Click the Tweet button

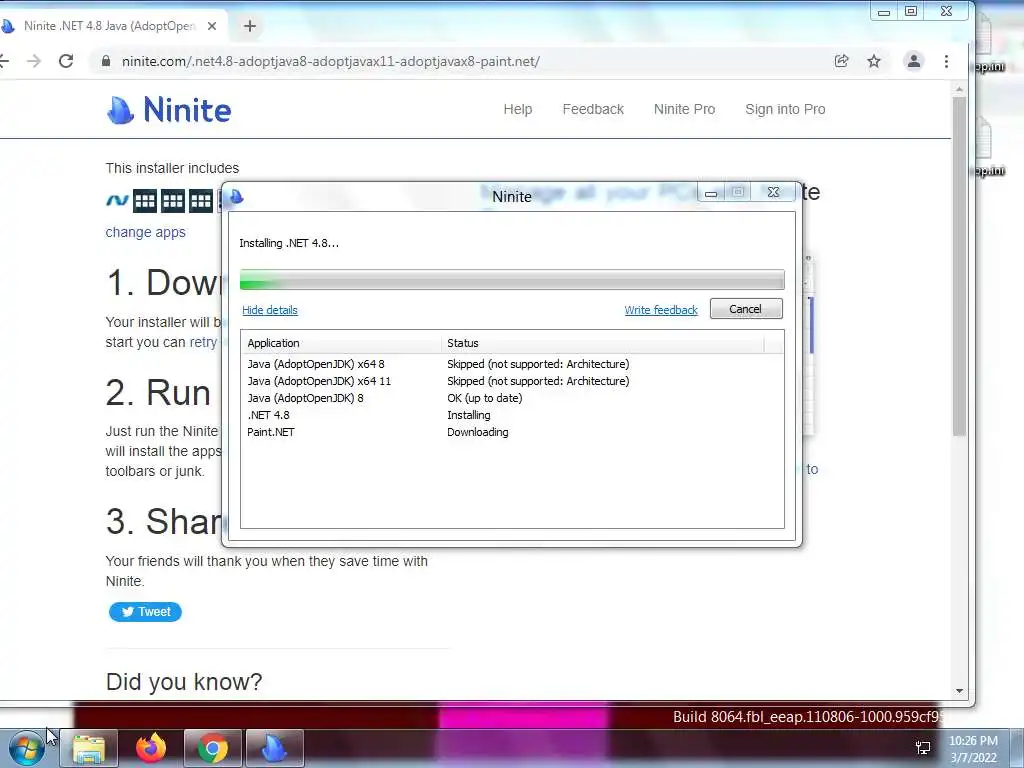tap(145, 612)
